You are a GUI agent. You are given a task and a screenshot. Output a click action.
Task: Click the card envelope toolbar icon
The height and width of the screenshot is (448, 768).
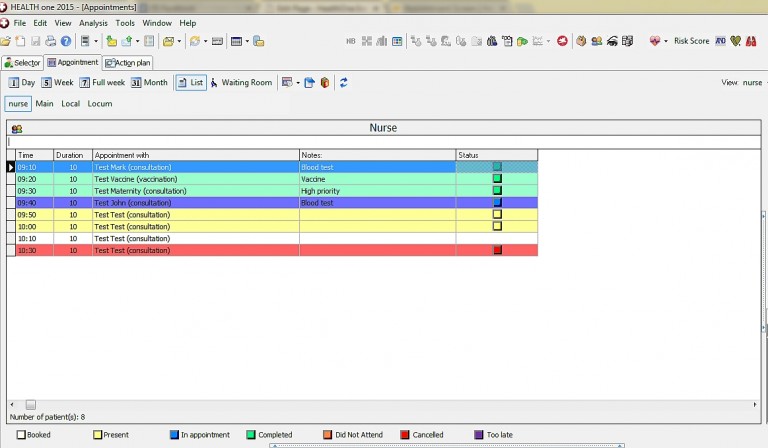(217, 42)
